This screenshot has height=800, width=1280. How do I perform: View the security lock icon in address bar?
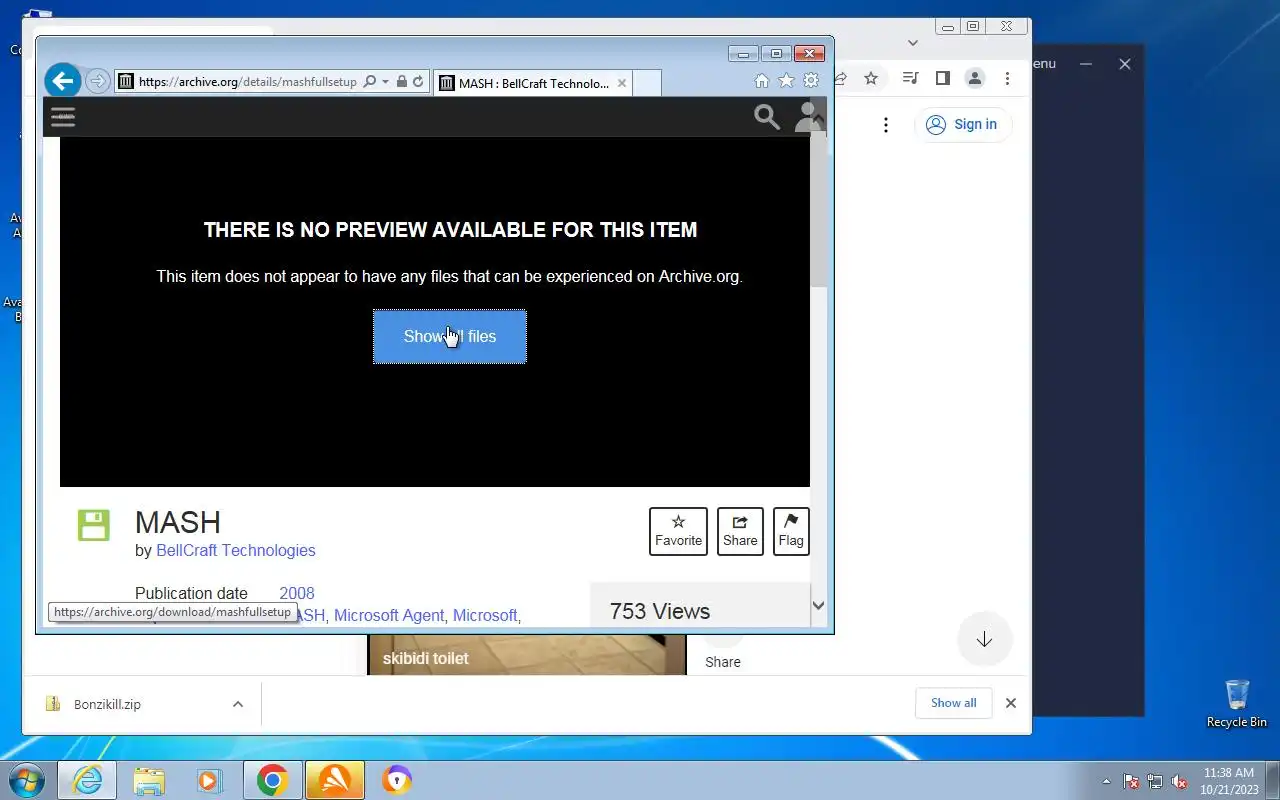[401, 82]
